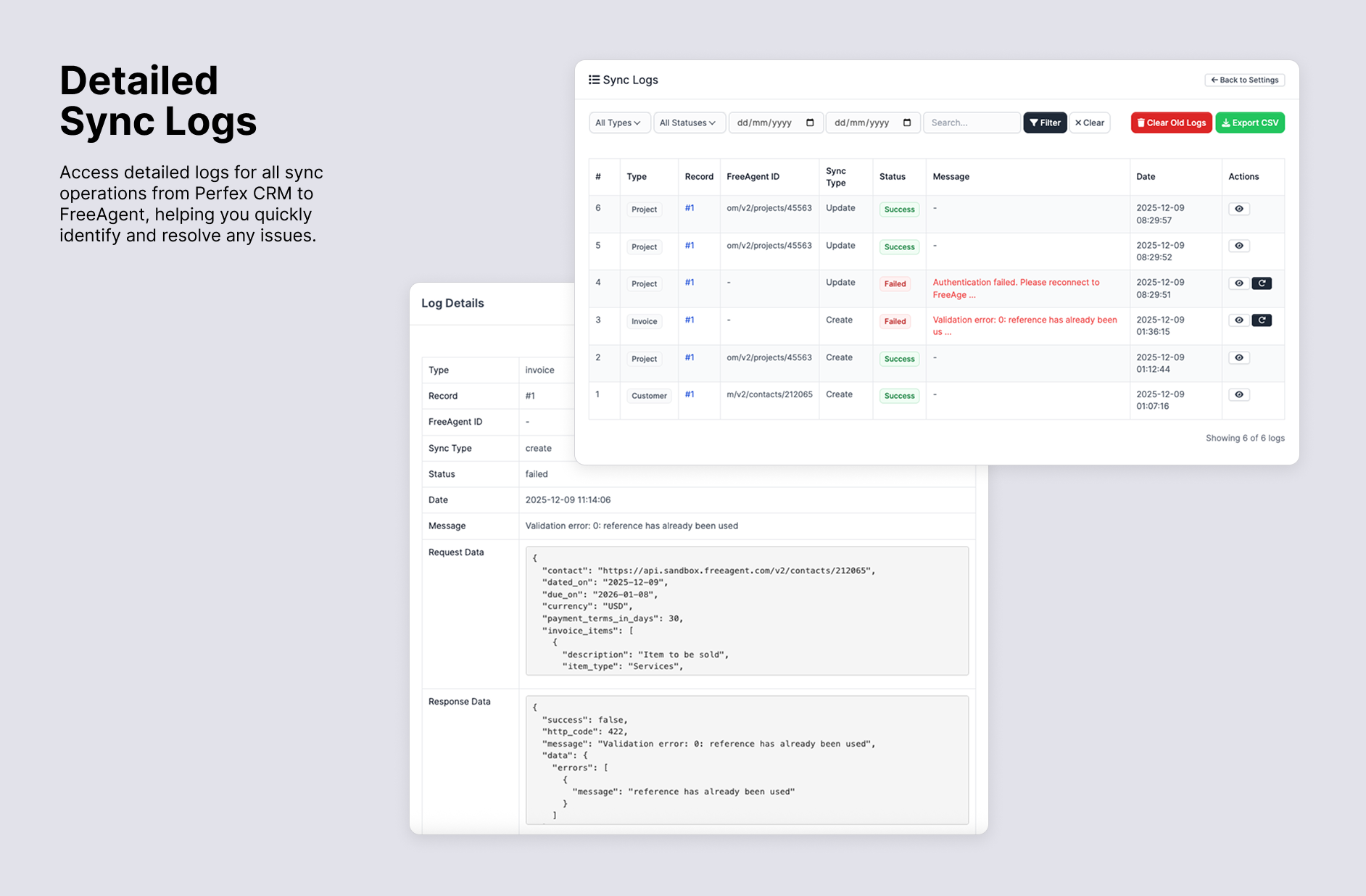Click the list icon beside Sync Logs title
1366x896 pixels.
pyautogui.click(x=595, y=80)
